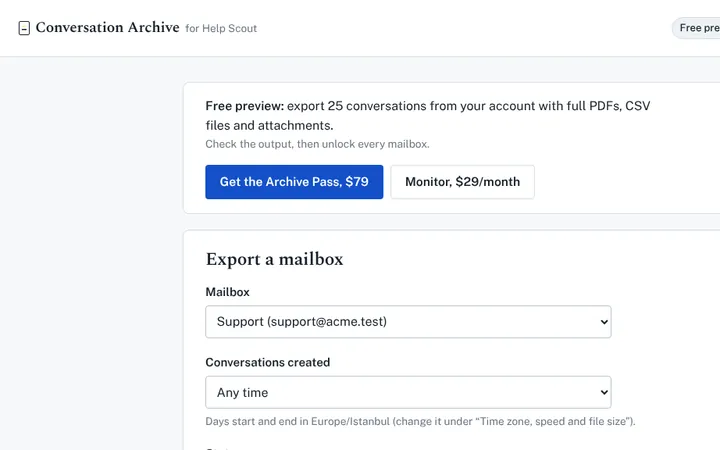Viewport: 720px width, 450px height.
Task: Click the 'Conversations created' field label
Action: (x=268, y=362)
